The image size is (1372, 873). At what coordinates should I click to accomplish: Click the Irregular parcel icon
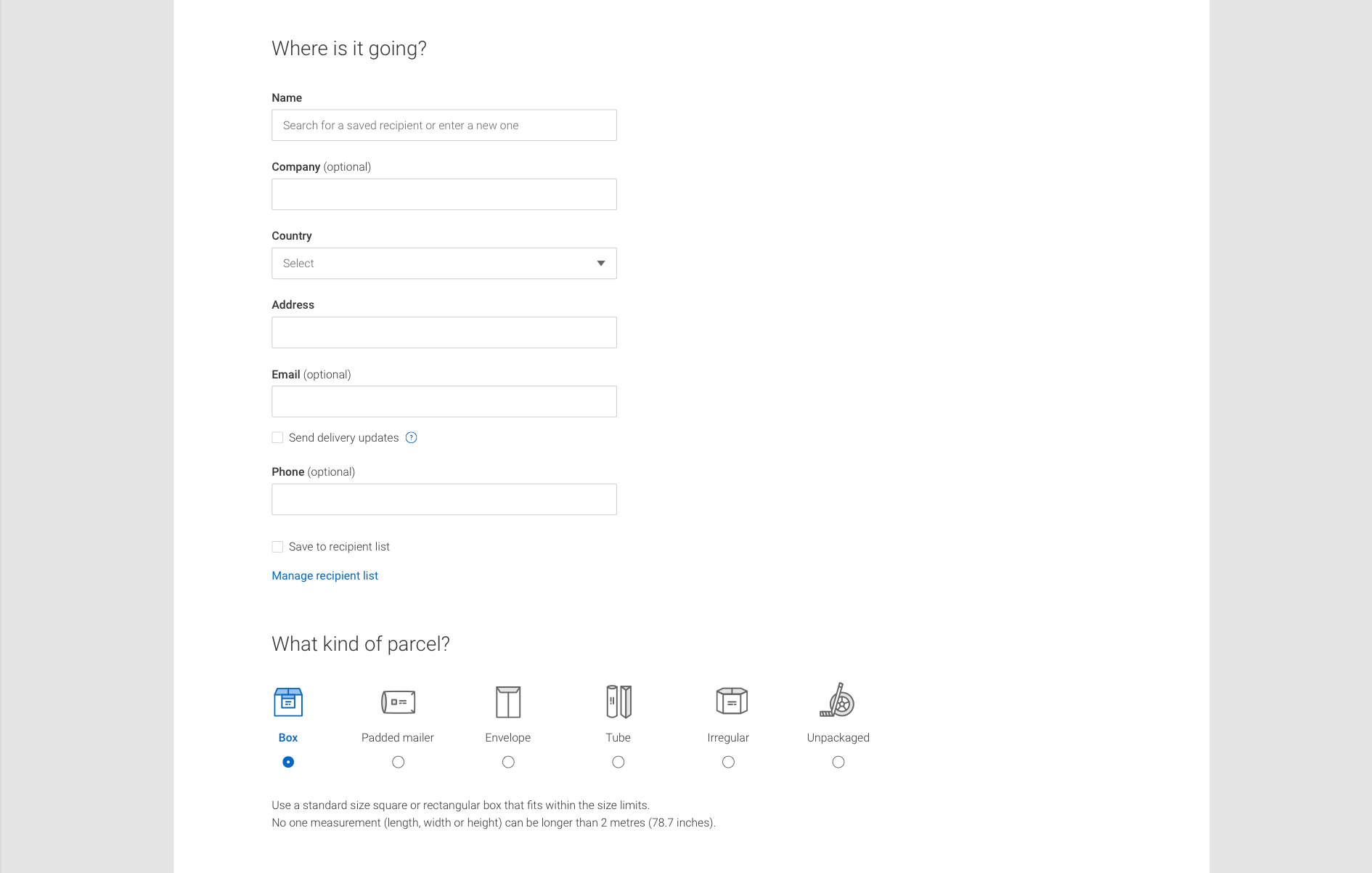tap(728, 702)
